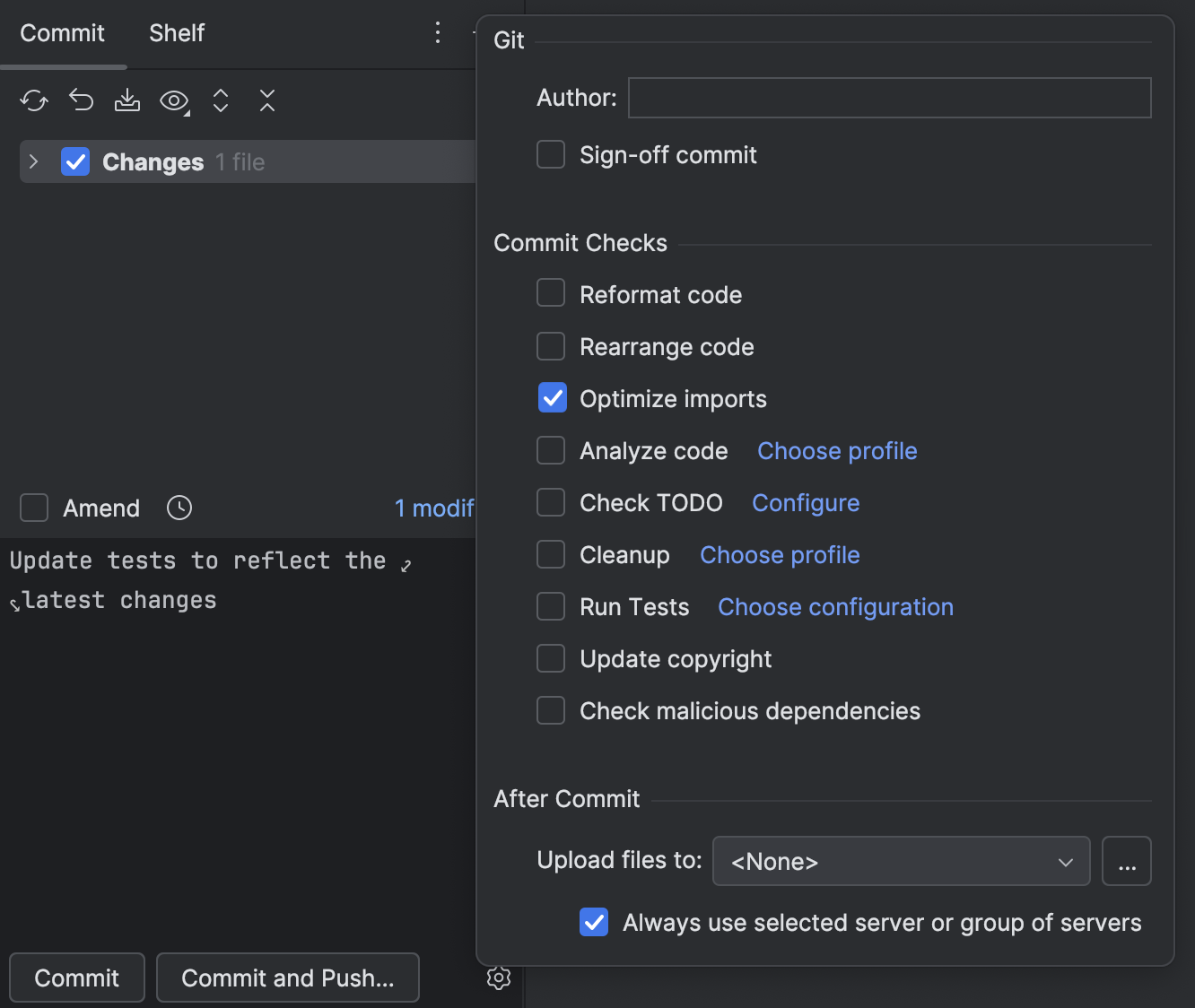Click the ellipsis button beside the upload dropdown
The height and width of the screenshot is (1008, 1195).
1126,861
